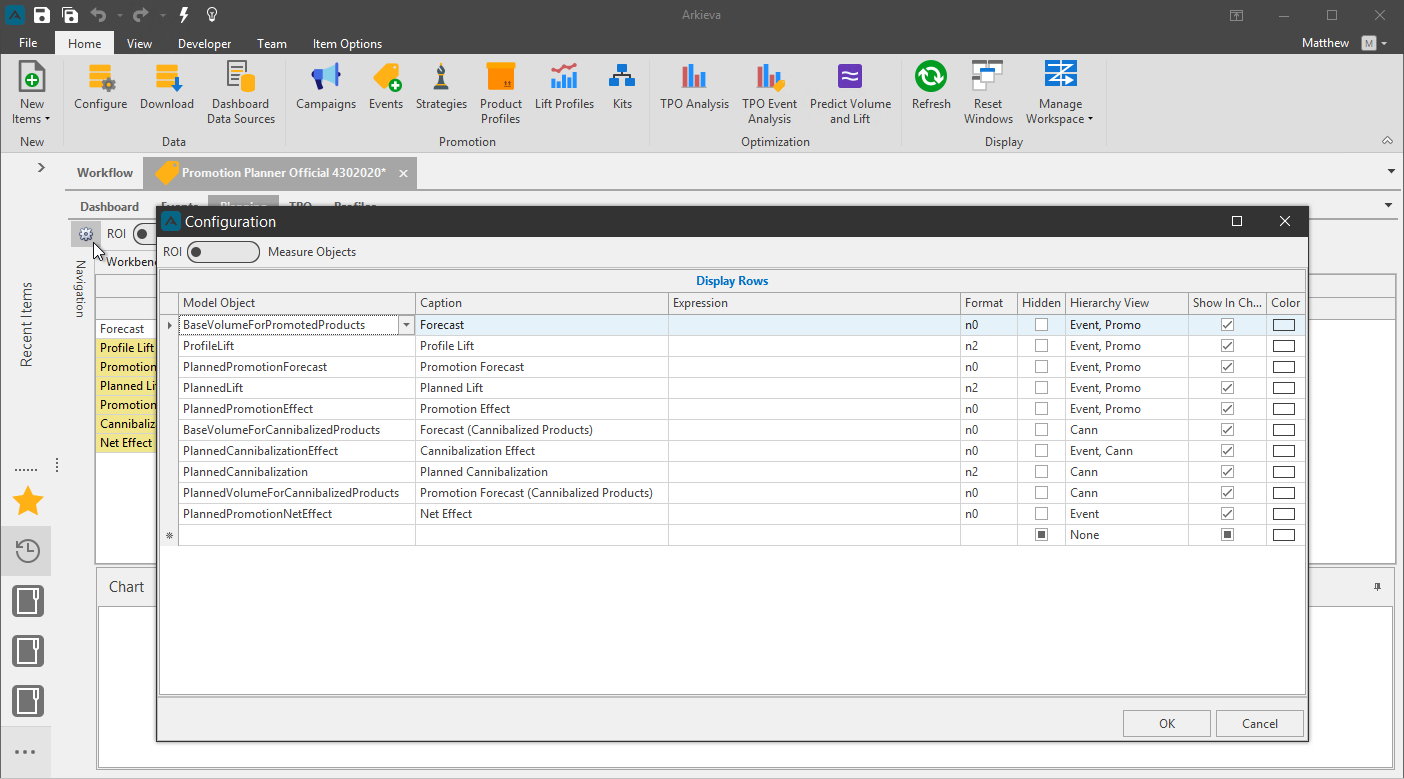1404x779 pixels.
Task: Open Product Profiles
Action: [x=501, y=93]
